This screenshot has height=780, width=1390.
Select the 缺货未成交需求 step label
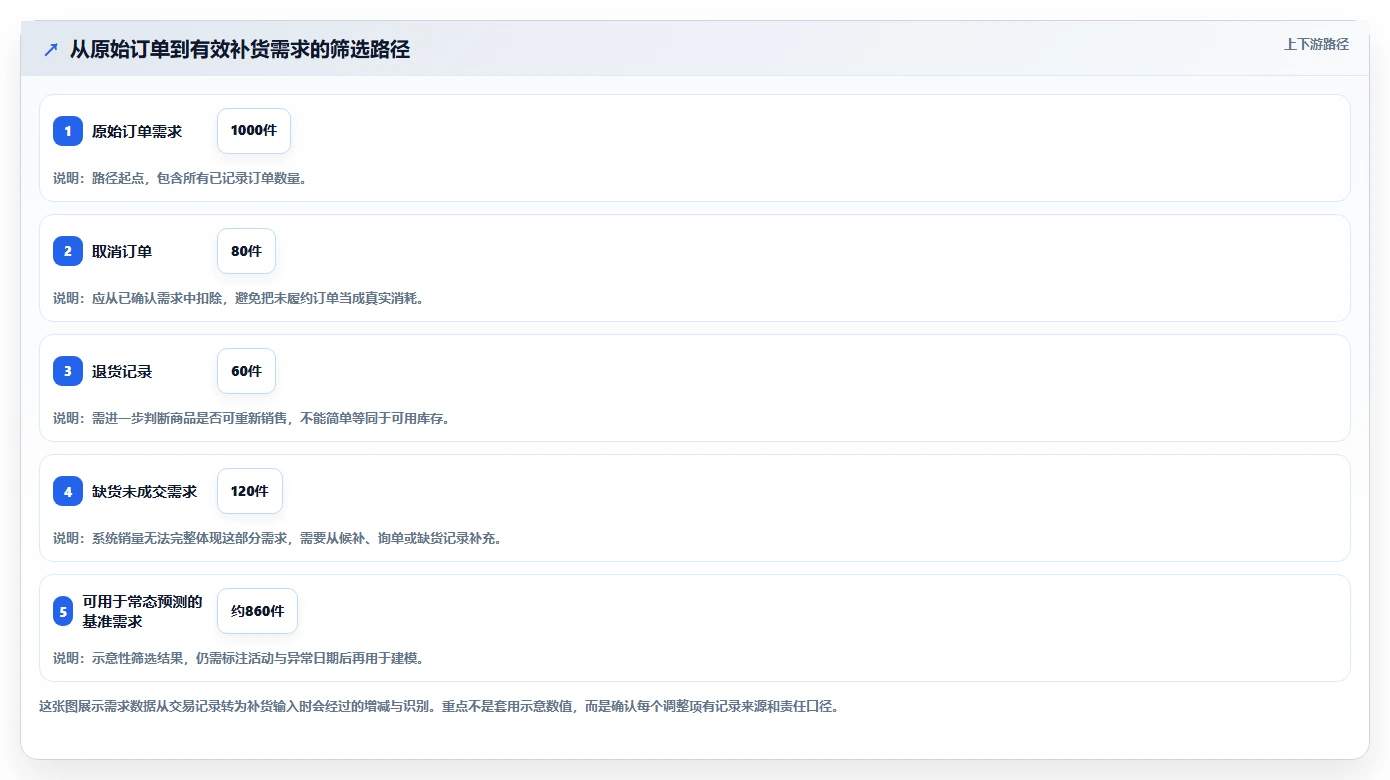pos(145,491)
